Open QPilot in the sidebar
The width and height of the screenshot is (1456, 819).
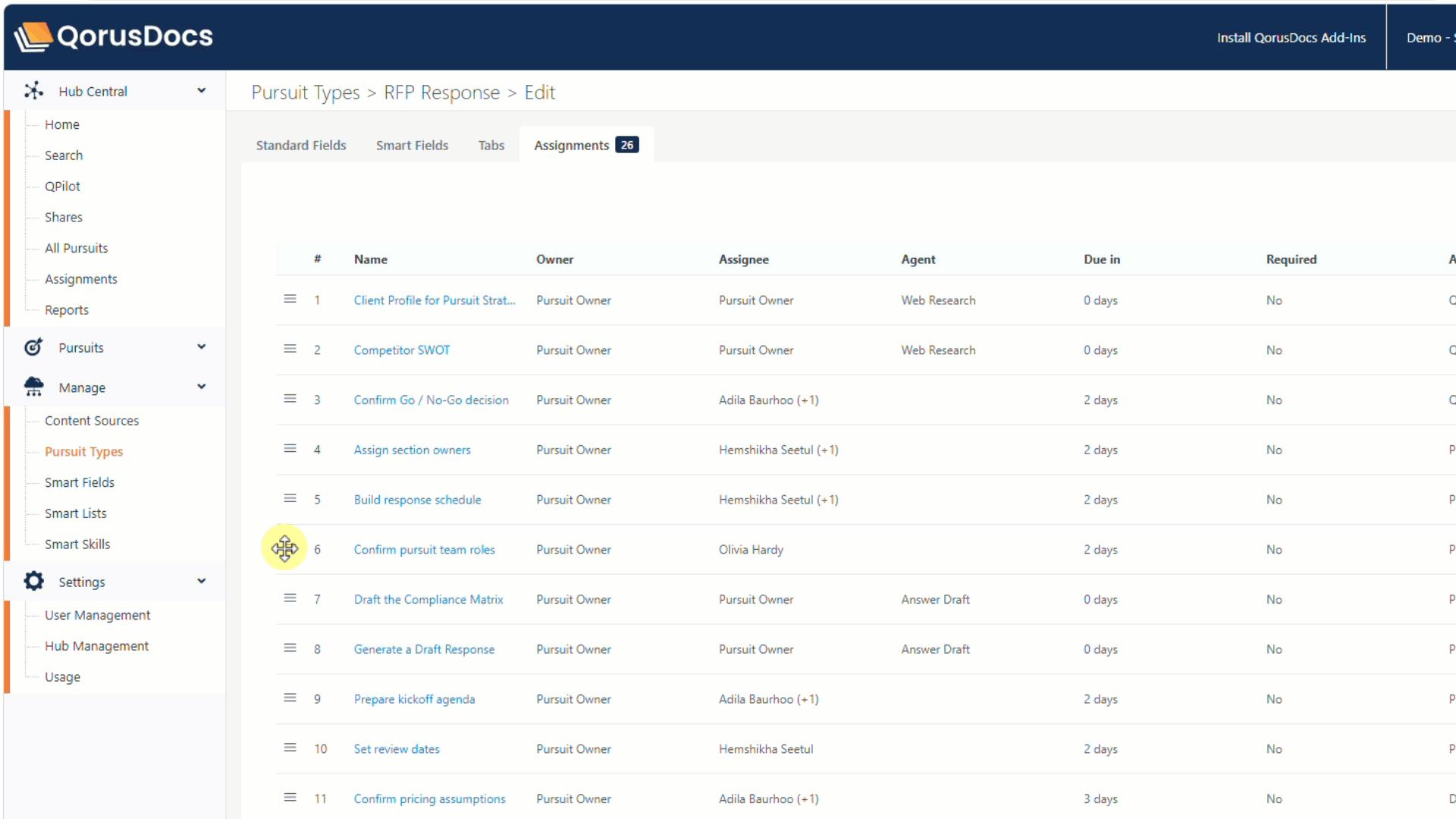(62, 187)
